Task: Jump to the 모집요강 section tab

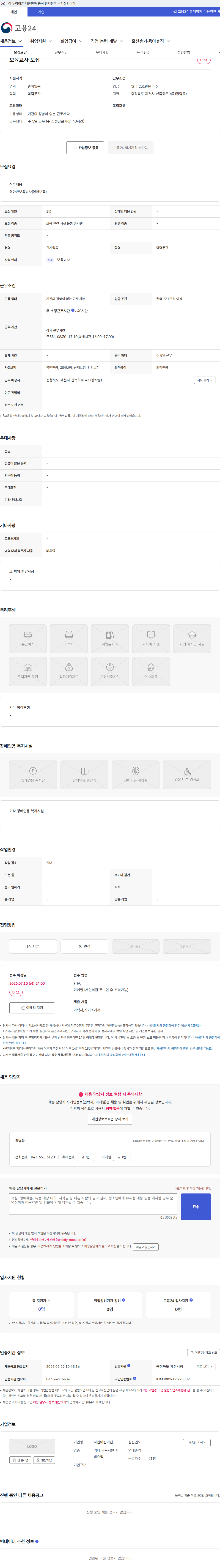Action: pos(20,52)
